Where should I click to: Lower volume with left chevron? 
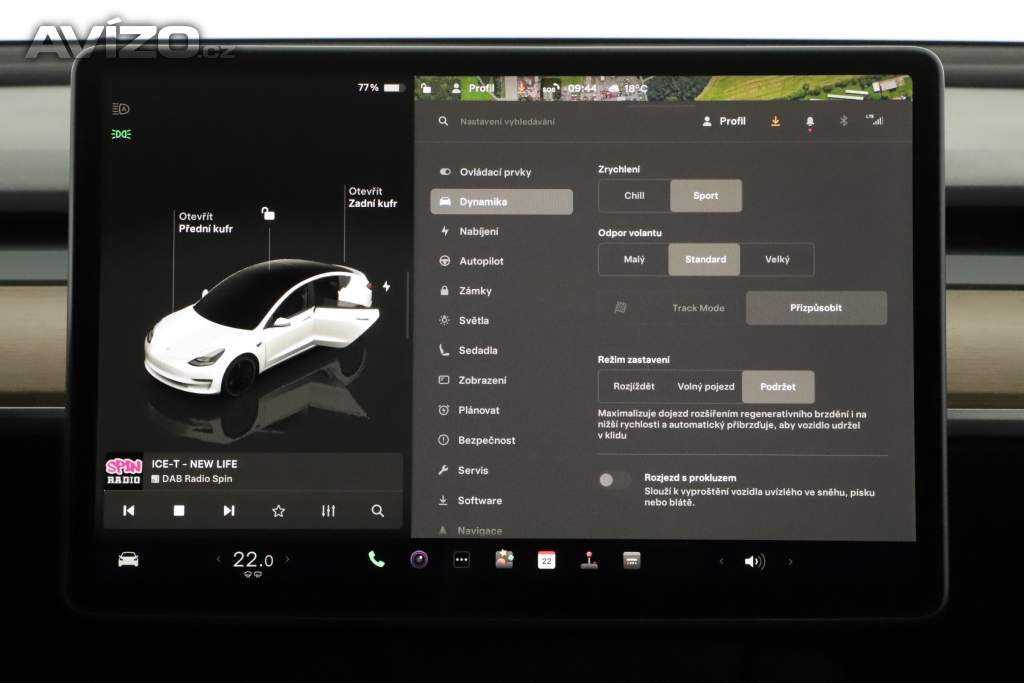(721, 562)
